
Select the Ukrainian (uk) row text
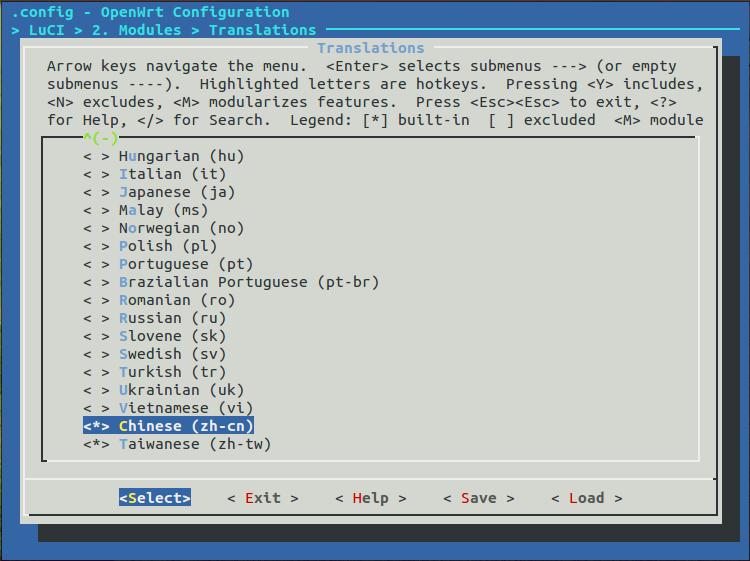coord(182,390)
